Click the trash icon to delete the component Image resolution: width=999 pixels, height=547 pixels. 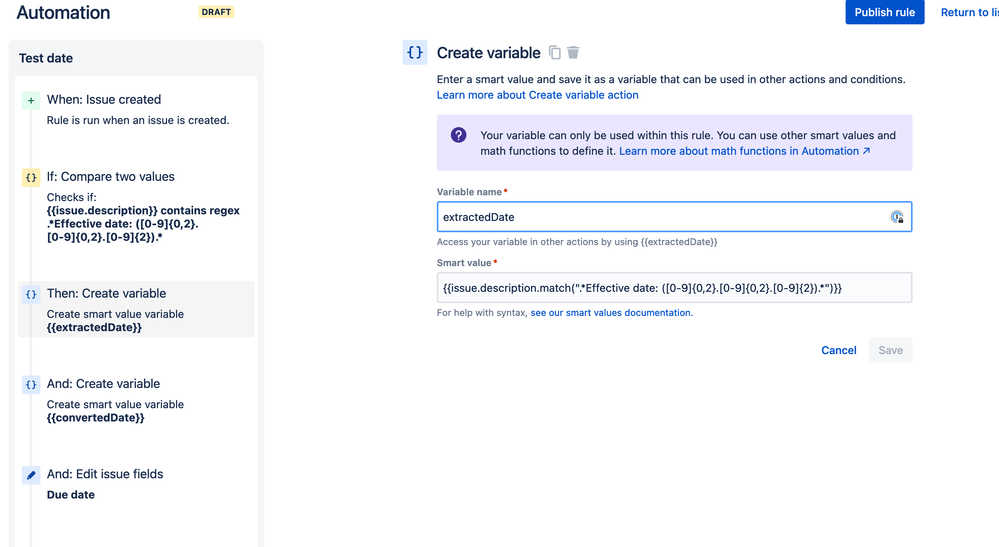coord(573,53)
